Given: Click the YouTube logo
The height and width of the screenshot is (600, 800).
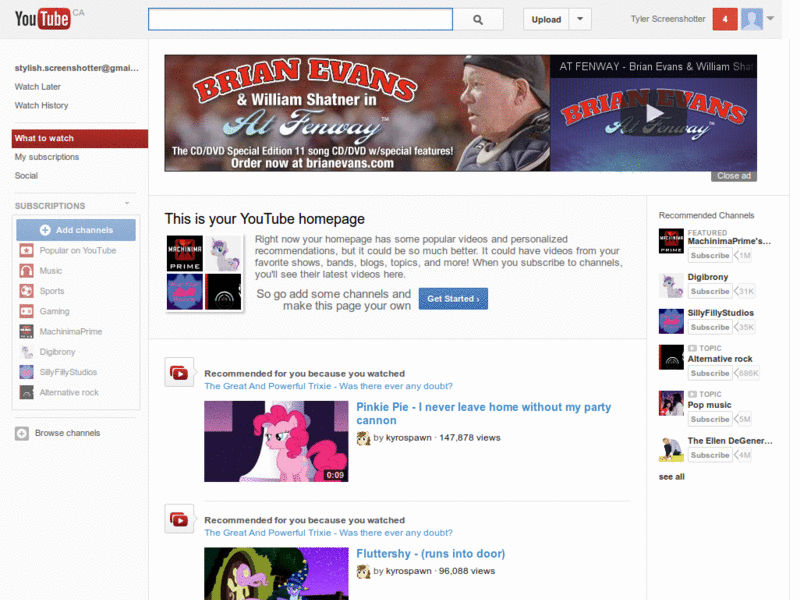Looking at the screenshot, I should click(x=42, y=19).
